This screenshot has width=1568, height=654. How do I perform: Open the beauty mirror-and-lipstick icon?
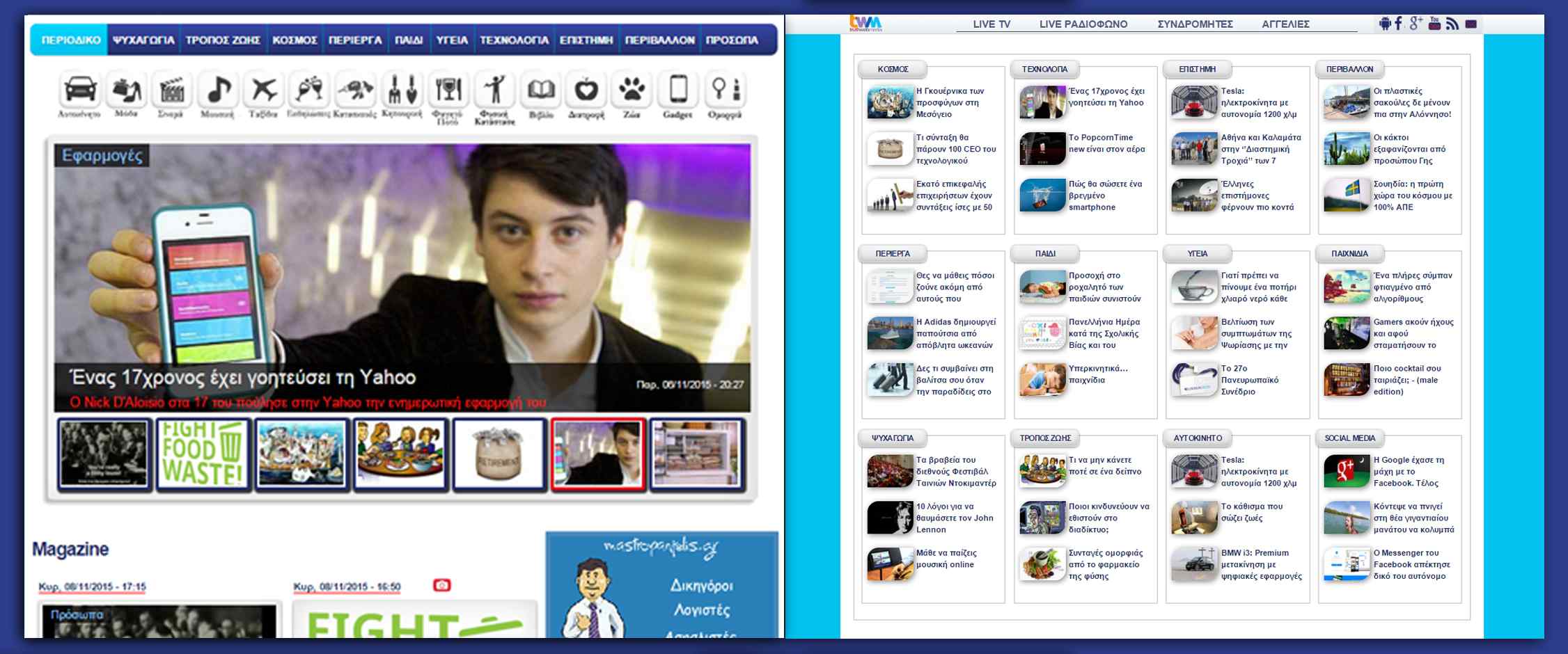tap(724, 90)
